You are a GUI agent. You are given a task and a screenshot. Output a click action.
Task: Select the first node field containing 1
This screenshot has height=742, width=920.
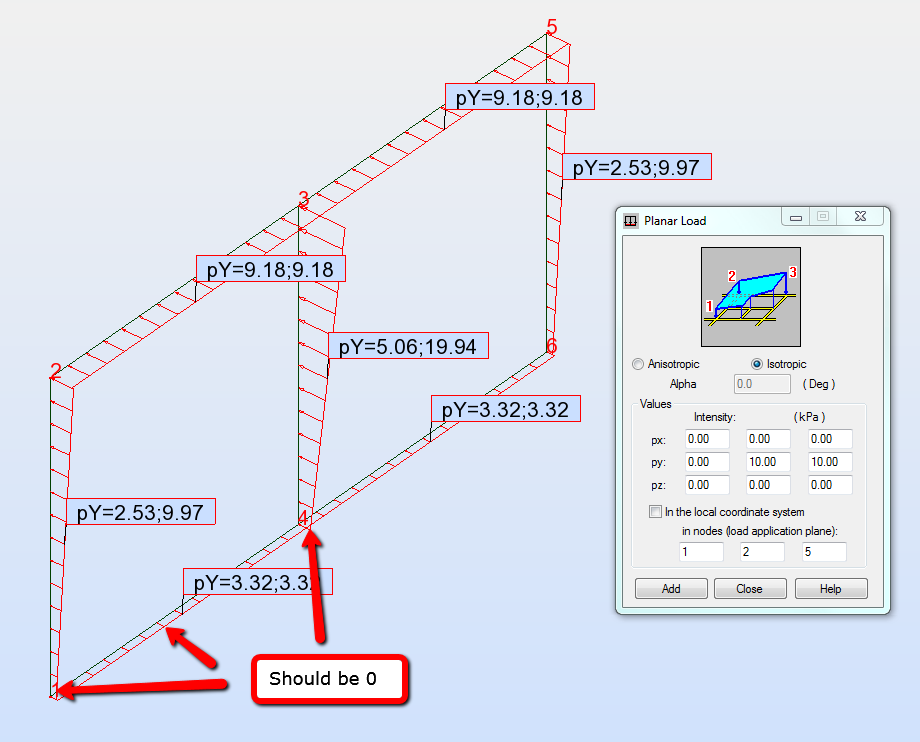pyautogui.click(x=700, y=551)
